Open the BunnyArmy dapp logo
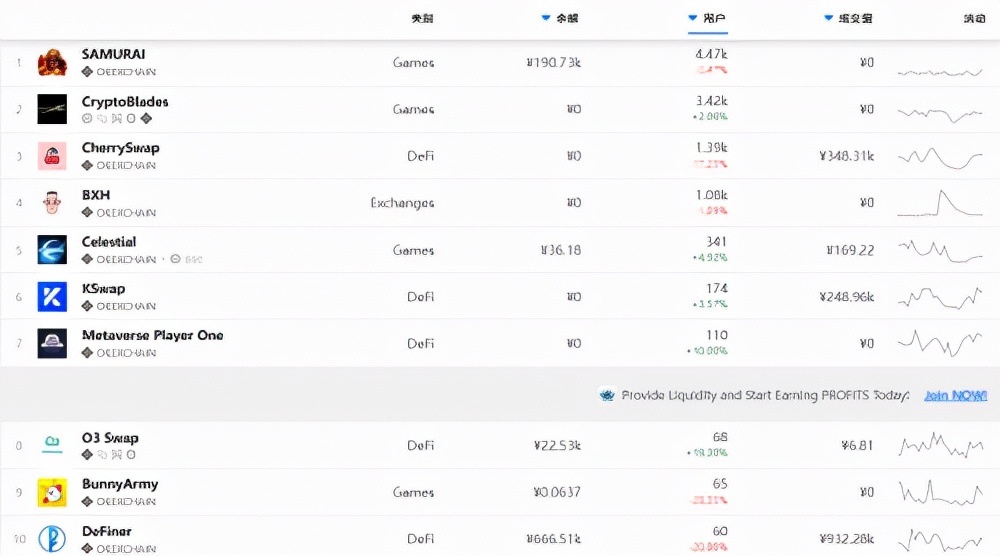This screenshot has width=1000, height=556. [52, 492]
